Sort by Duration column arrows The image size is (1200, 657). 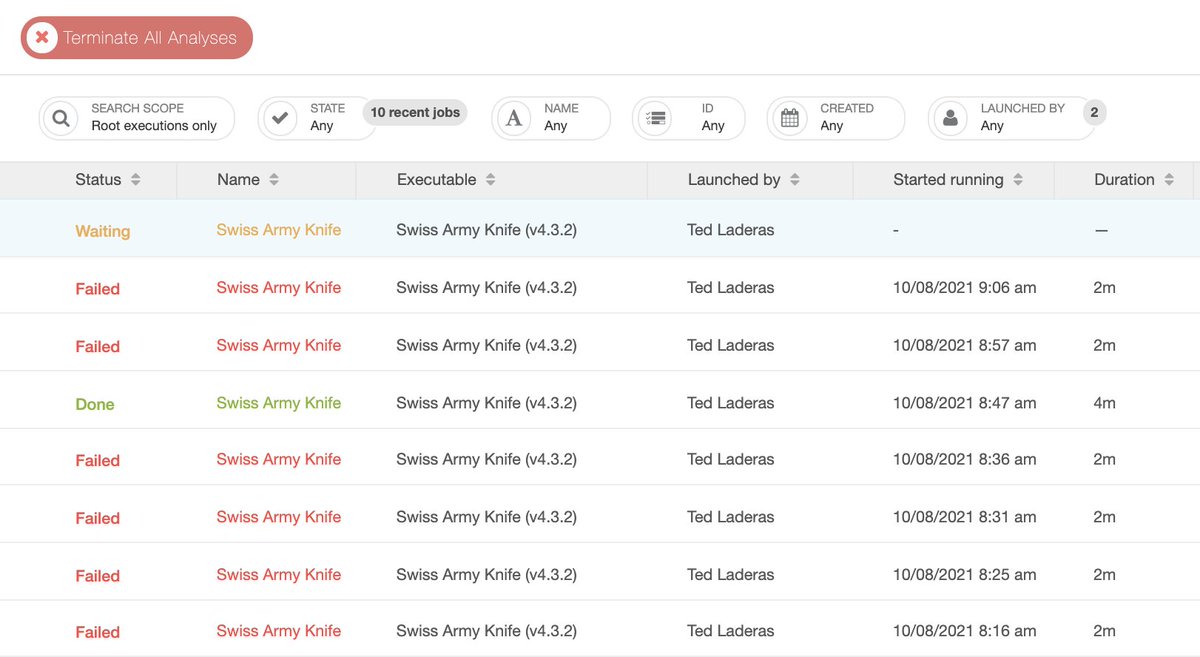1170,180
